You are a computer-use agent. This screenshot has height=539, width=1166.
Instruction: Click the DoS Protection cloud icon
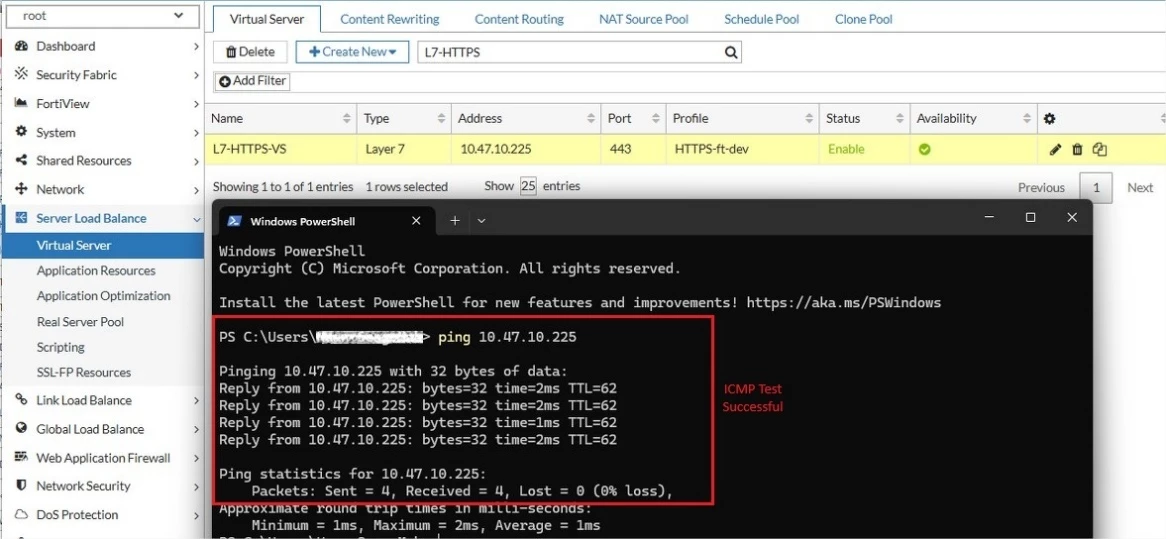(22, 514)
